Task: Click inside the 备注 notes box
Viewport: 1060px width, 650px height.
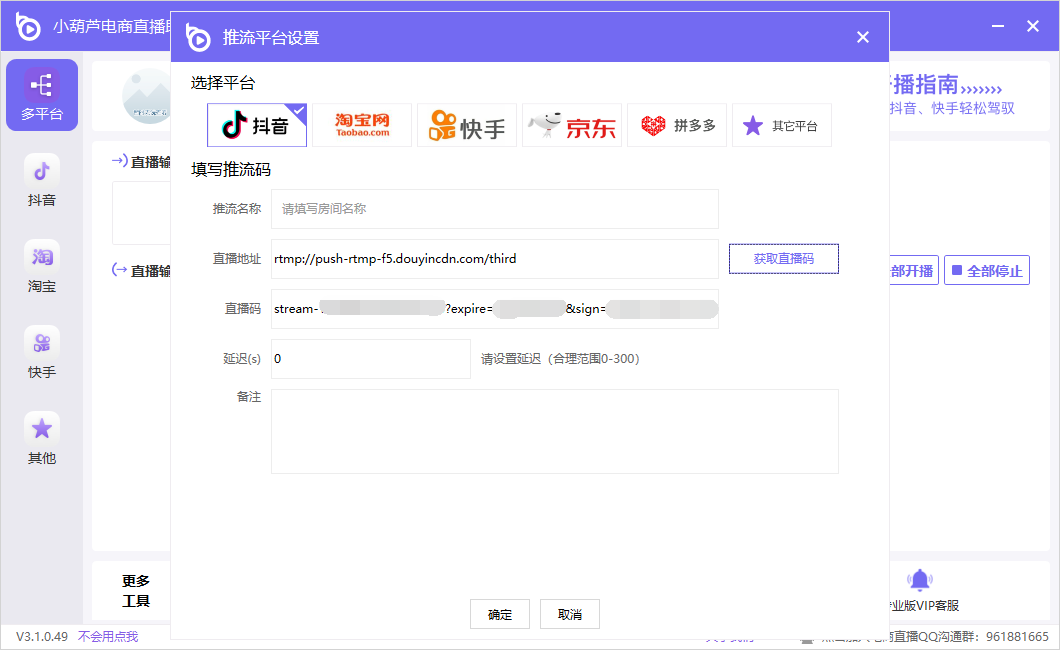Action: (x=554, y=431)
